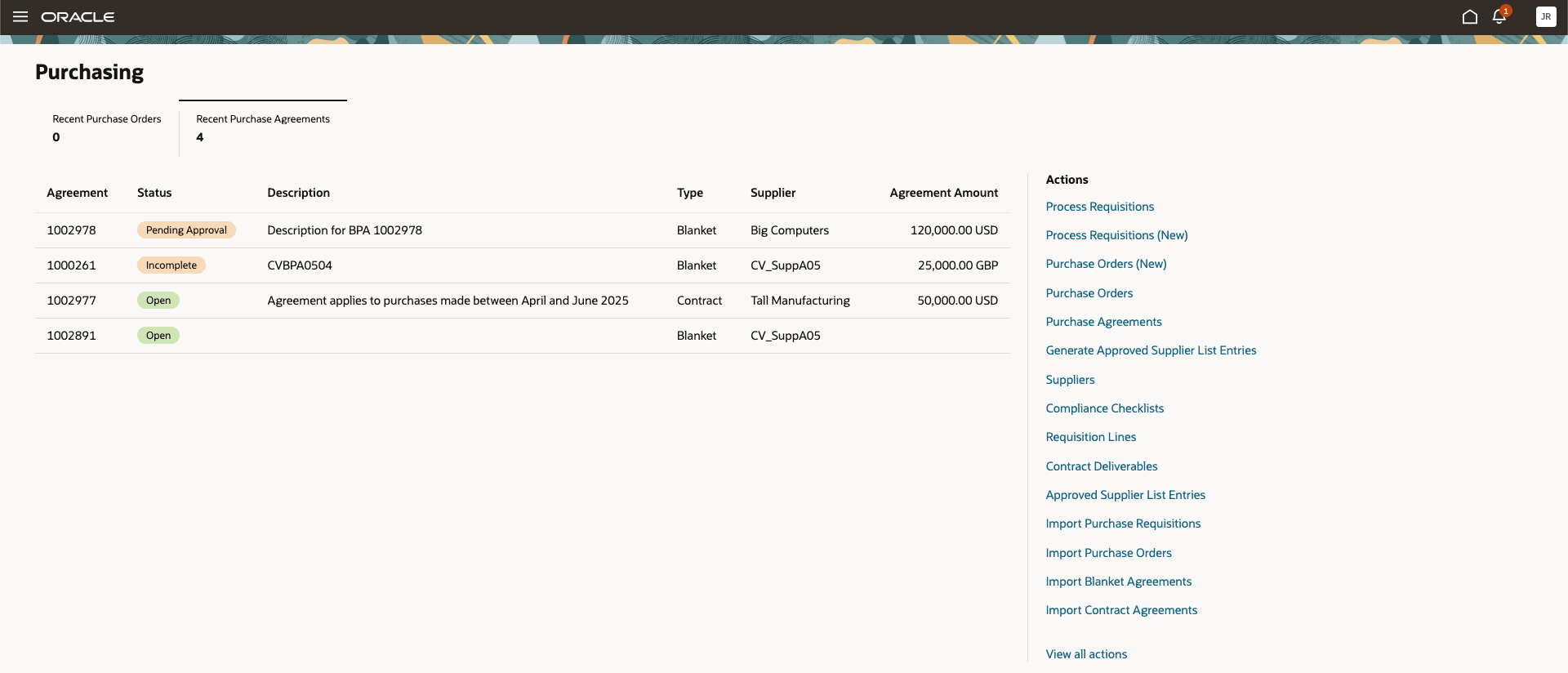Click Blanket type for agreement 1002891
Image resolution: width=1568 pixels, height=673 pixels.
697,336
